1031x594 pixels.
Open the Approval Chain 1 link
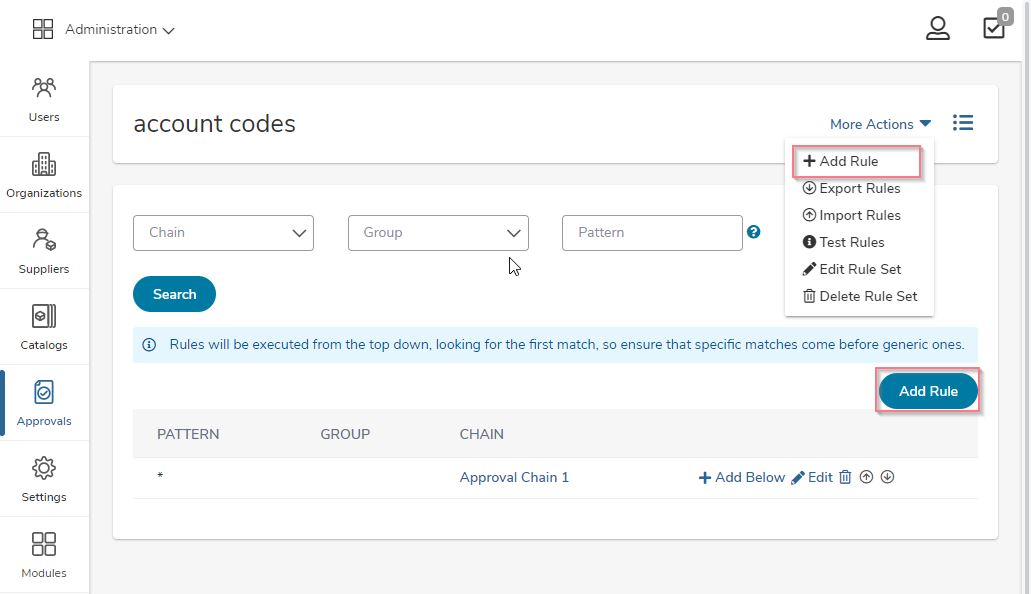(x=514, y=478)
